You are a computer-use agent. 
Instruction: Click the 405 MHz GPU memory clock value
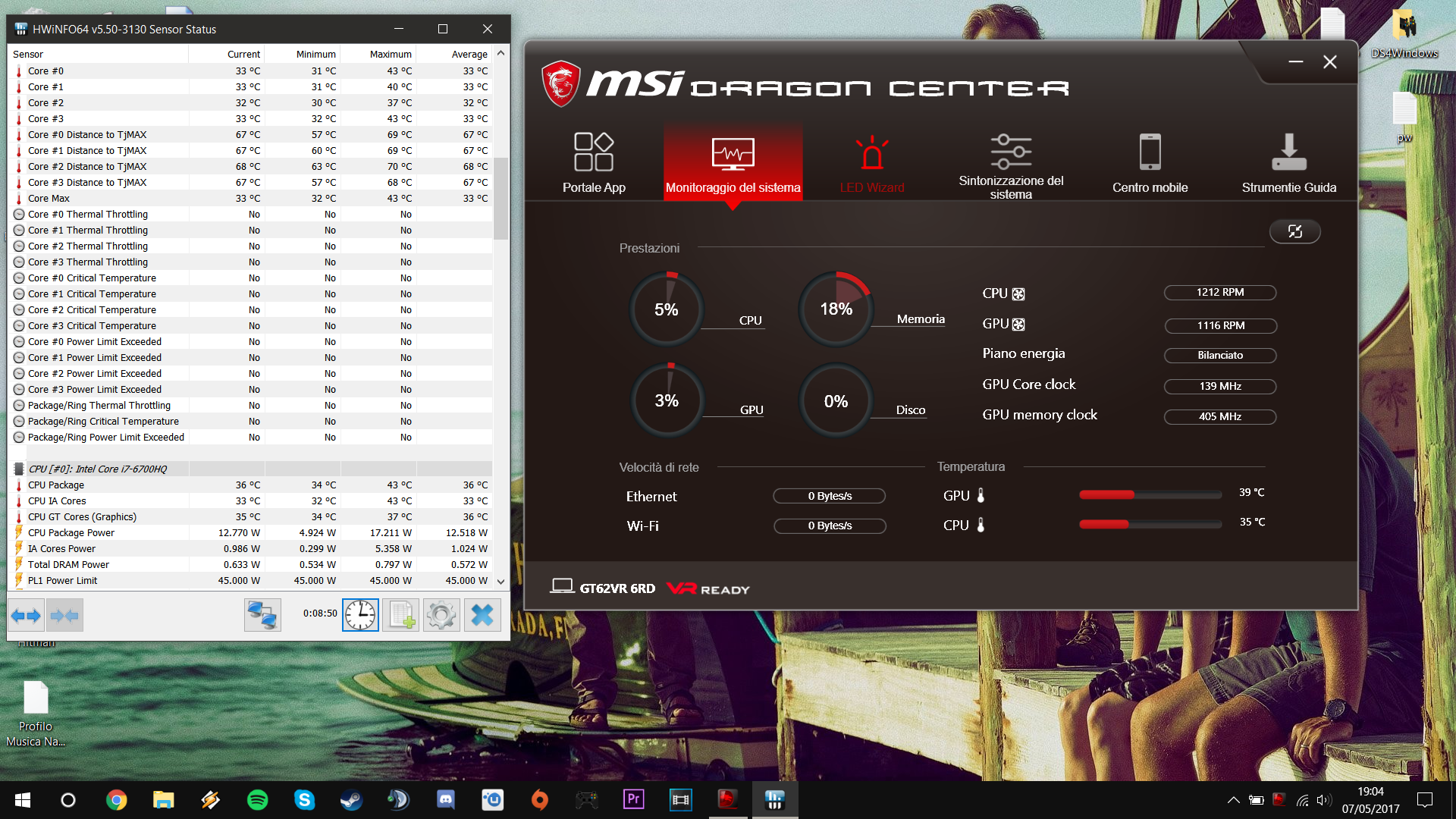coord(1219,416)
